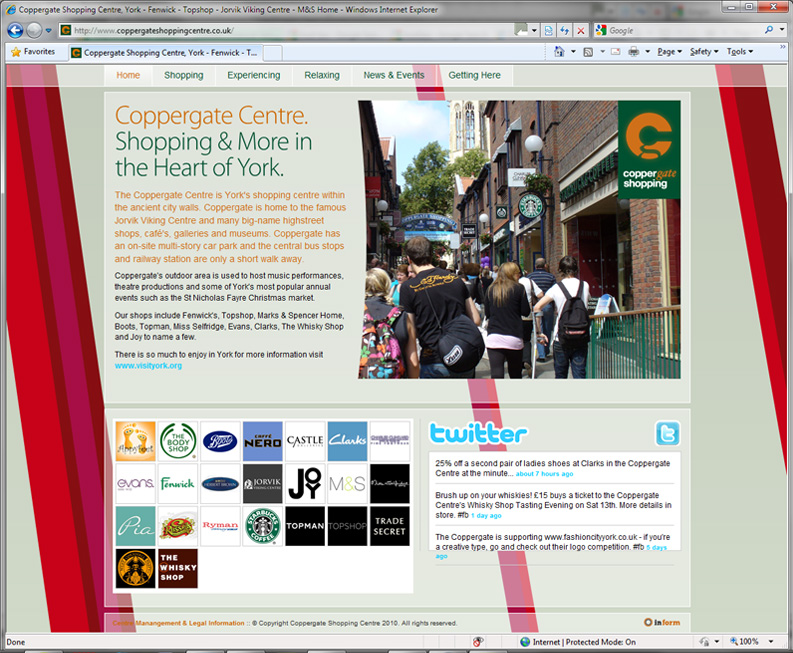The image size is (793, 653).
Task: Click the red Stop loading icon
Action: point(581,30)
